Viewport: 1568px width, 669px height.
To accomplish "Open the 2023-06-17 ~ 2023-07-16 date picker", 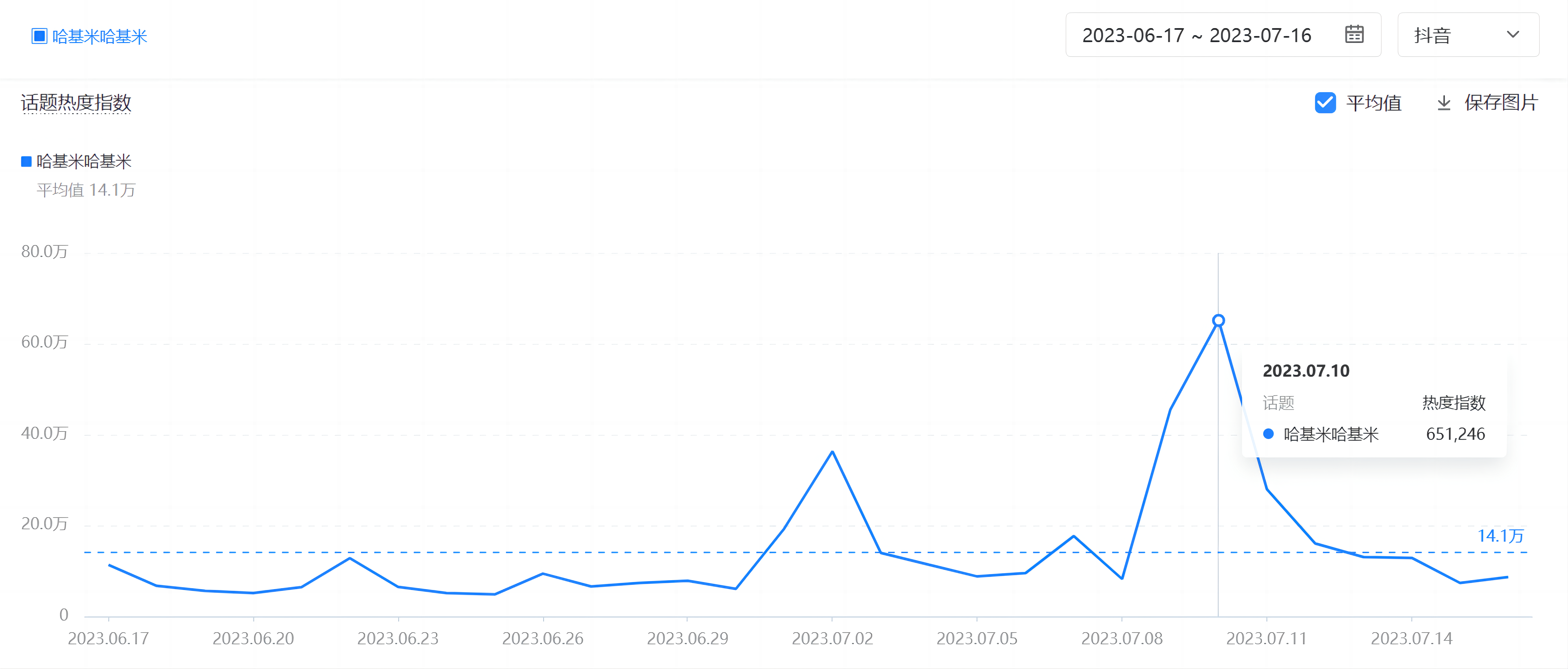I will pos(1223,35).
